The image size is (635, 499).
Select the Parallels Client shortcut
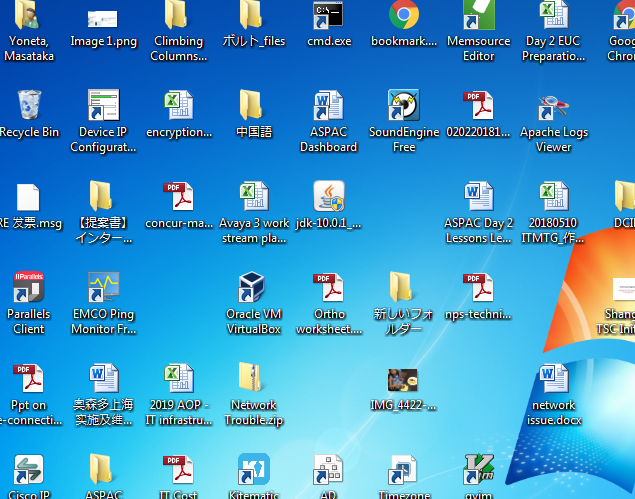click(x=29, y=288)
